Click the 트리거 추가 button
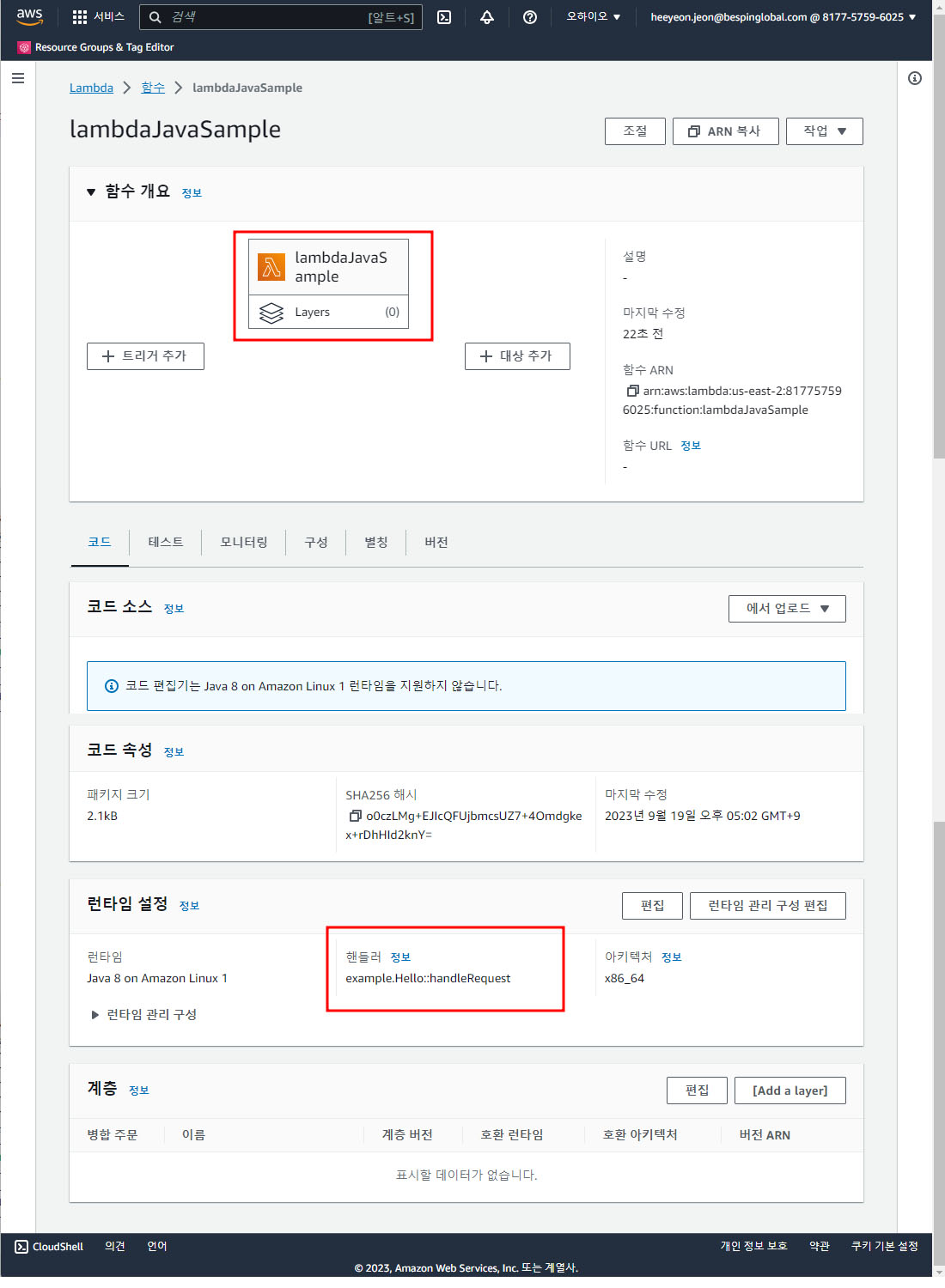 click(145, 356)
